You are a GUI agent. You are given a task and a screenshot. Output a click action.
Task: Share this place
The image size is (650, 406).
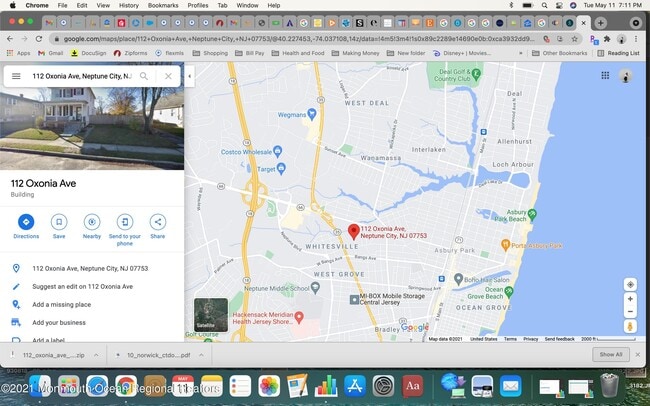coord(158,222)
